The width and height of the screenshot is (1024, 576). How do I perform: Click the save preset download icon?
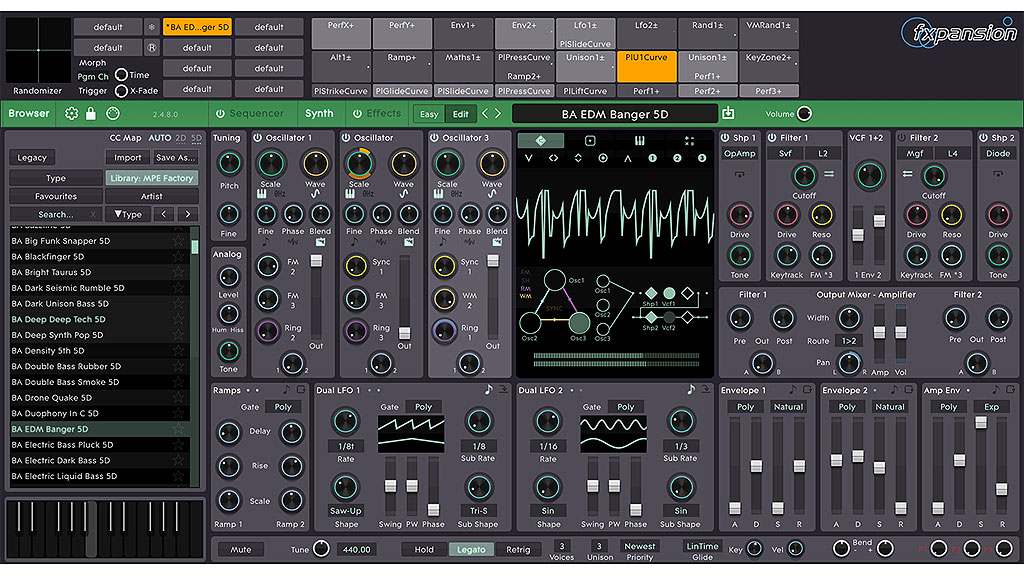[x=728, y=114]
